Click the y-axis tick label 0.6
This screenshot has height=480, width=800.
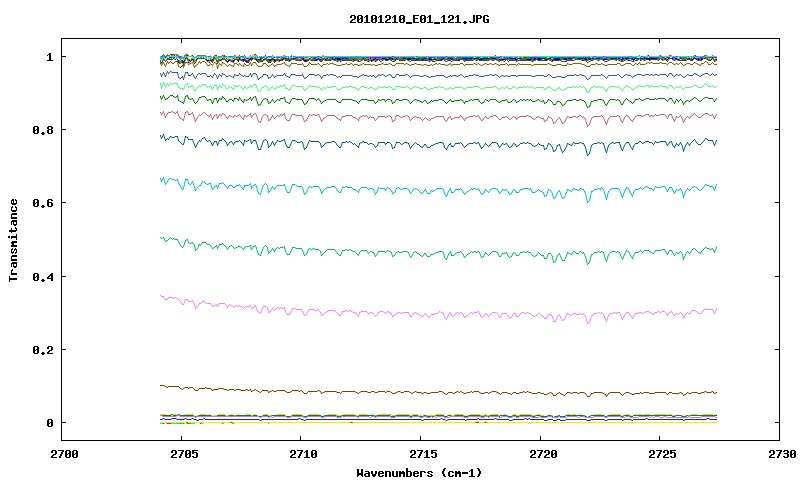click(x=43, y=203)
